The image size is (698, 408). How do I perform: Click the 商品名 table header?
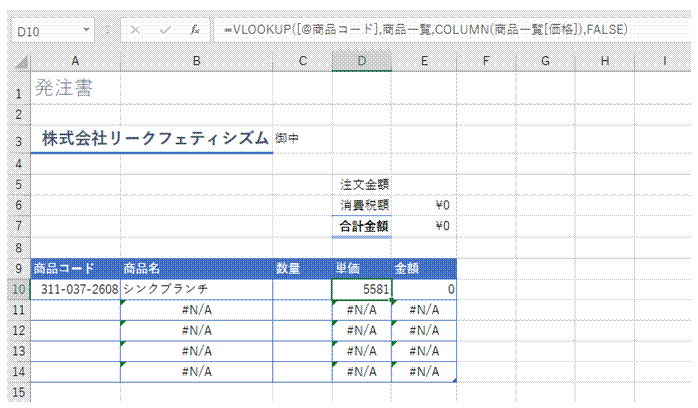click(x=196, y=268)
